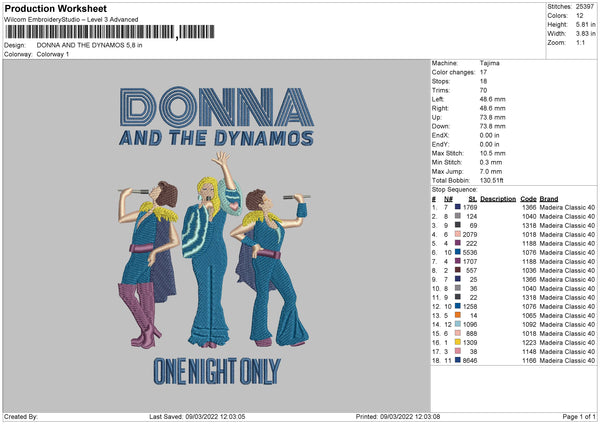Click the orange swatch in stop row 13

pos(457,315)
